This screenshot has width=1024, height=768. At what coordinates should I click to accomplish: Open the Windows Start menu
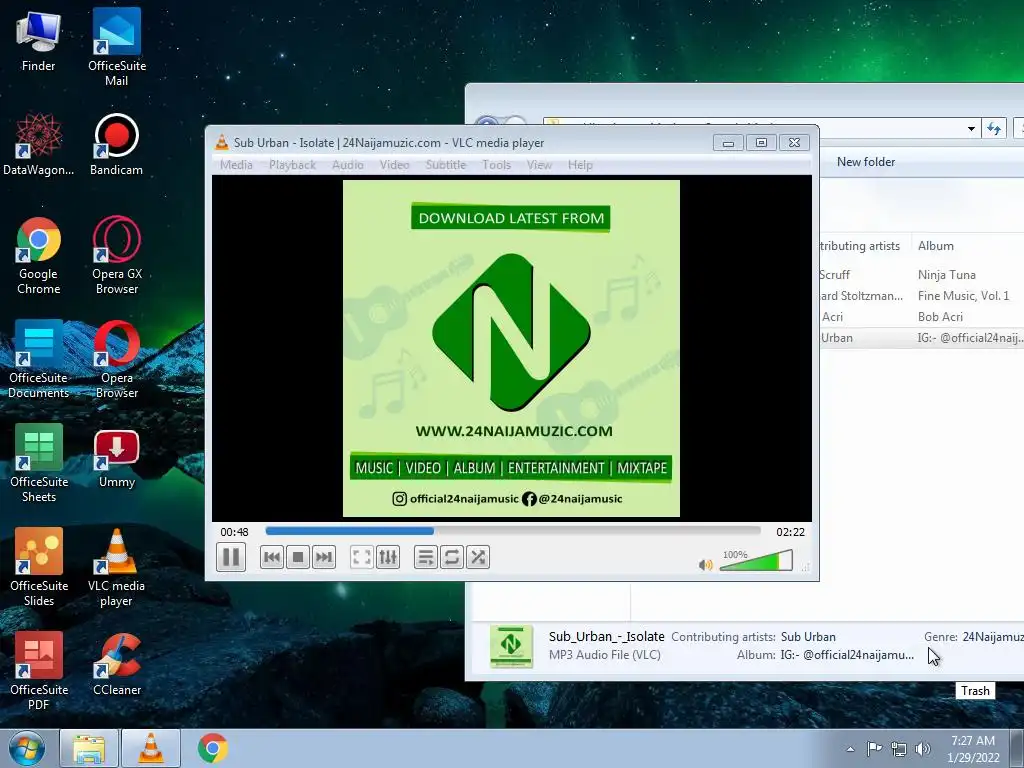(27, 748)
